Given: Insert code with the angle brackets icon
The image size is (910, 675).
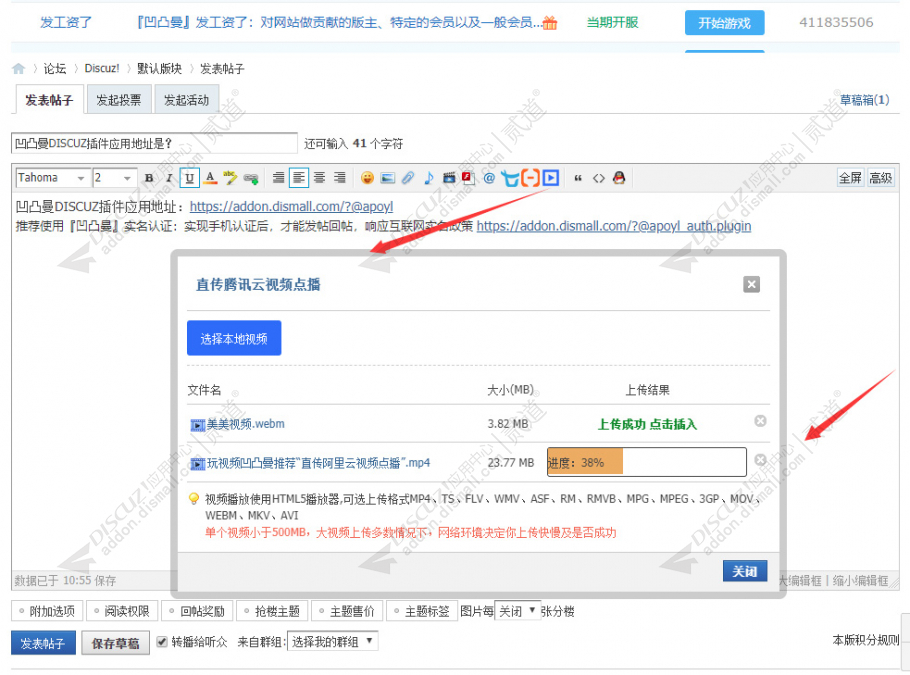Looking at the screenshot, I should 598,178.
